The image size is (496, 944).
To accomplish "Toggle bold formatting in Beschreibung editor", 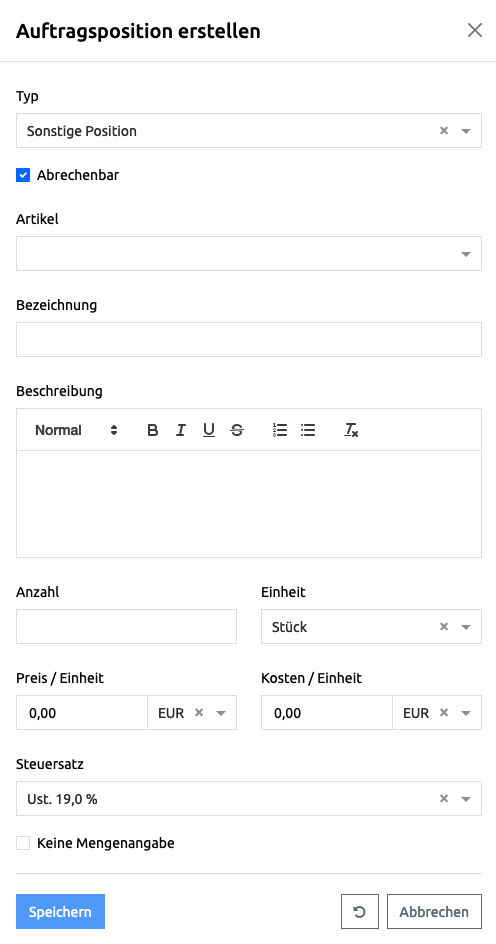I will [153, 430].
